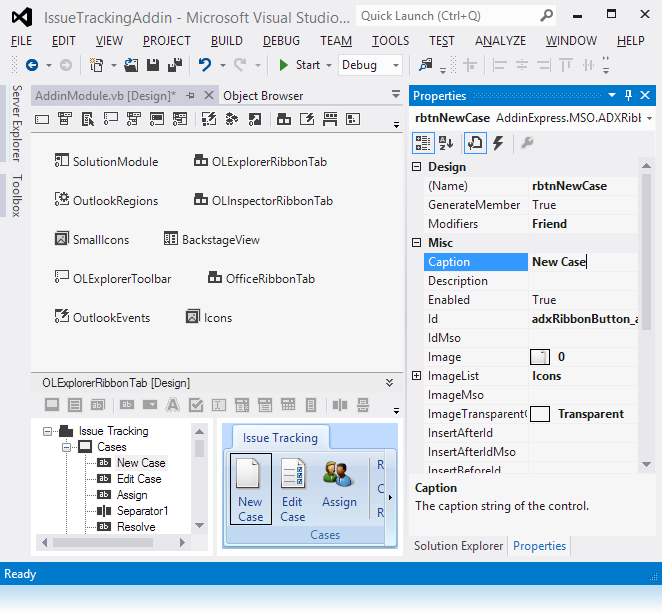Collapse the Cases tree node

[67, 447]
